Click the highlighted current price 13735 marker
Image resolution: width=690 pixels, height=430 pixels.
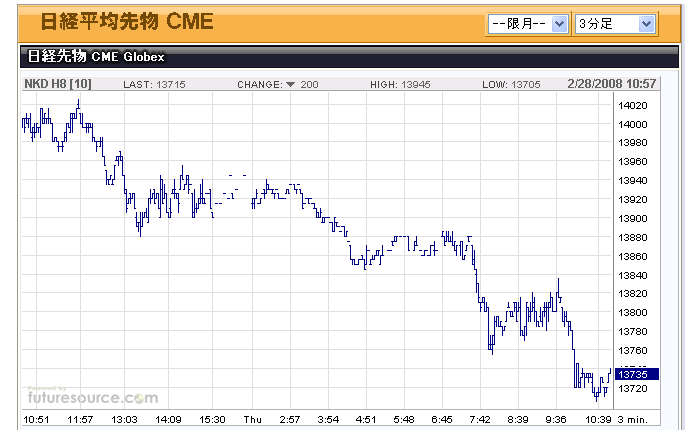tap(637, 374)
